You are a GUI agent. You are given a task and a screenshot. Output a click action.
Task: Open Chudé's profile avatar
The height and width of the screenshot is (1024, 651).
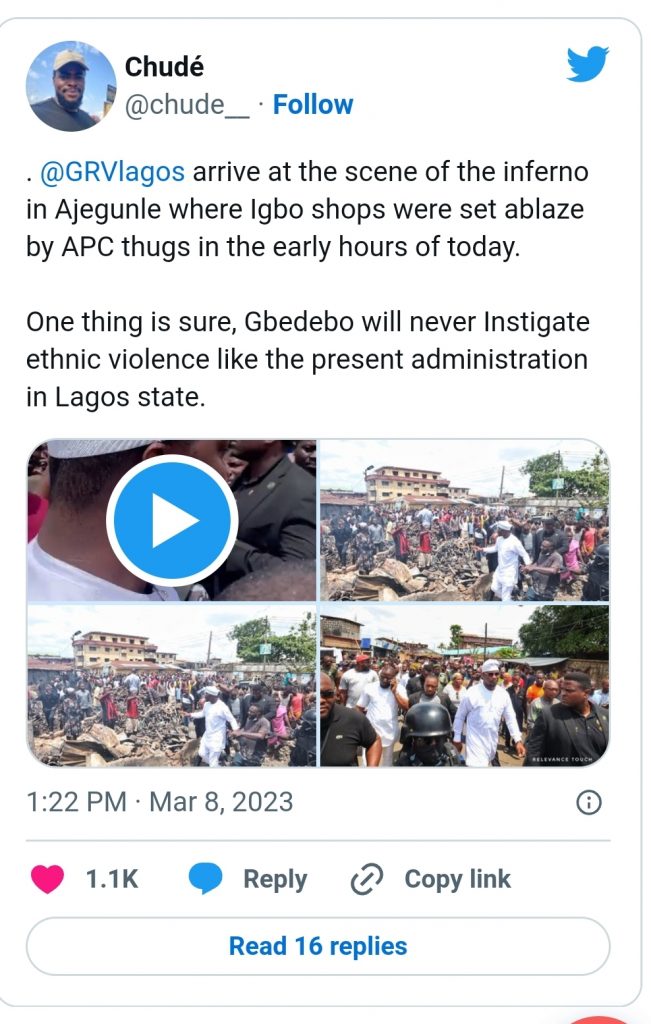click(x=70, y=86)
